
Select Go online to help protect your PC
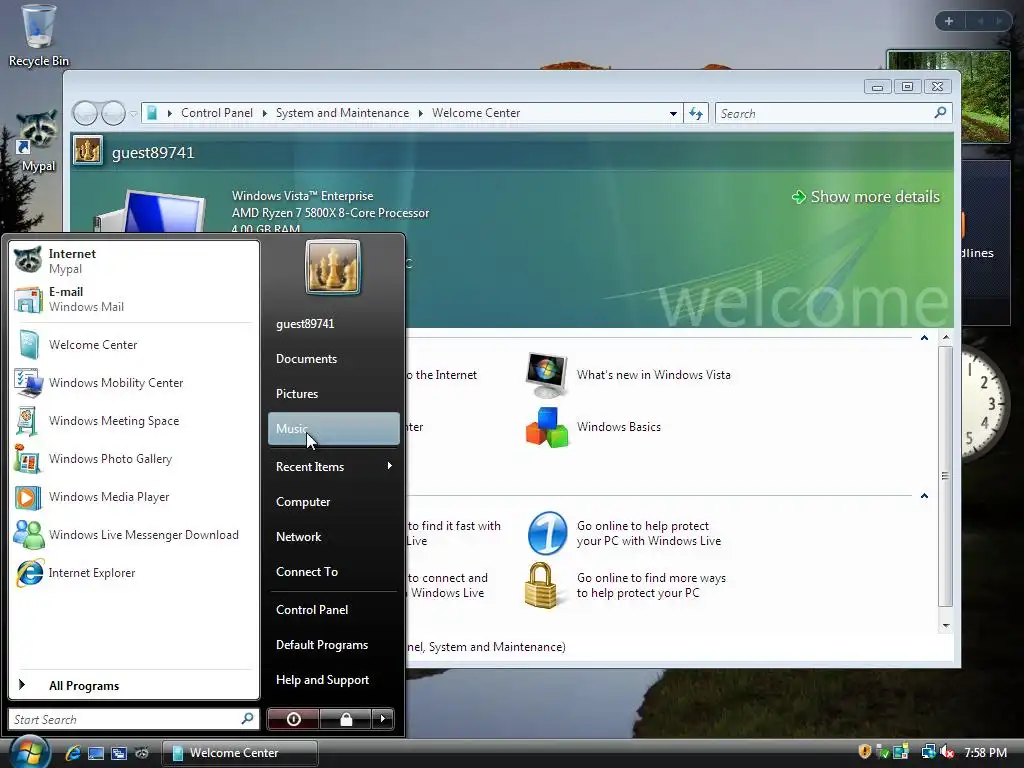[624, 534]
